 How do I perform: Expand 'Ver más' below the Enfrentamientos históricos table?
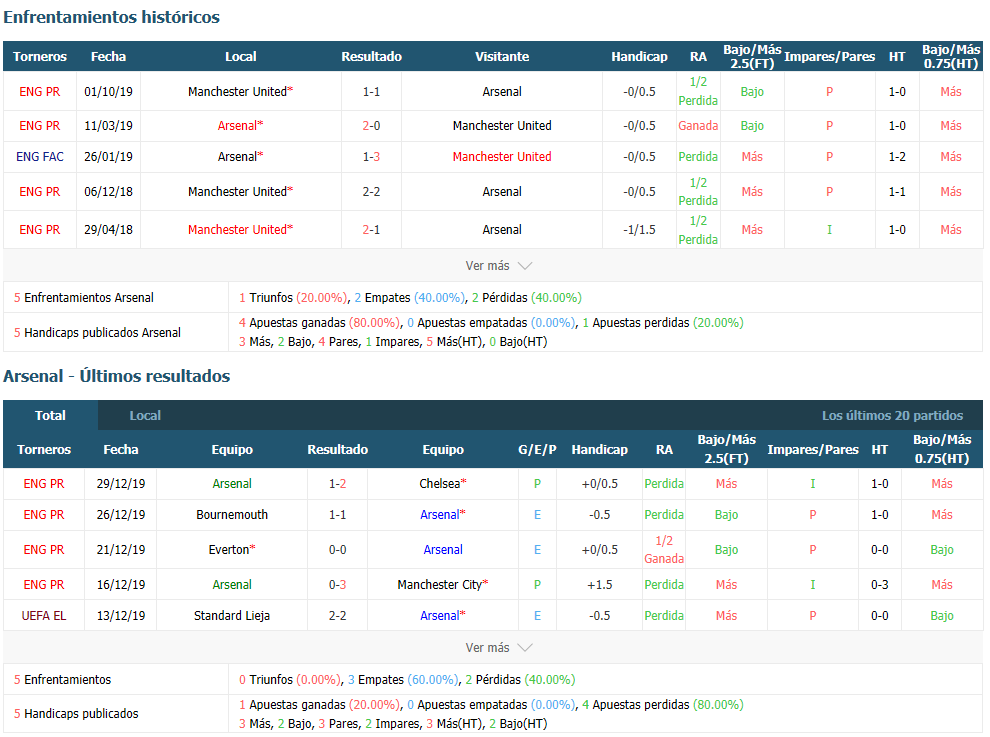point(498,266)
